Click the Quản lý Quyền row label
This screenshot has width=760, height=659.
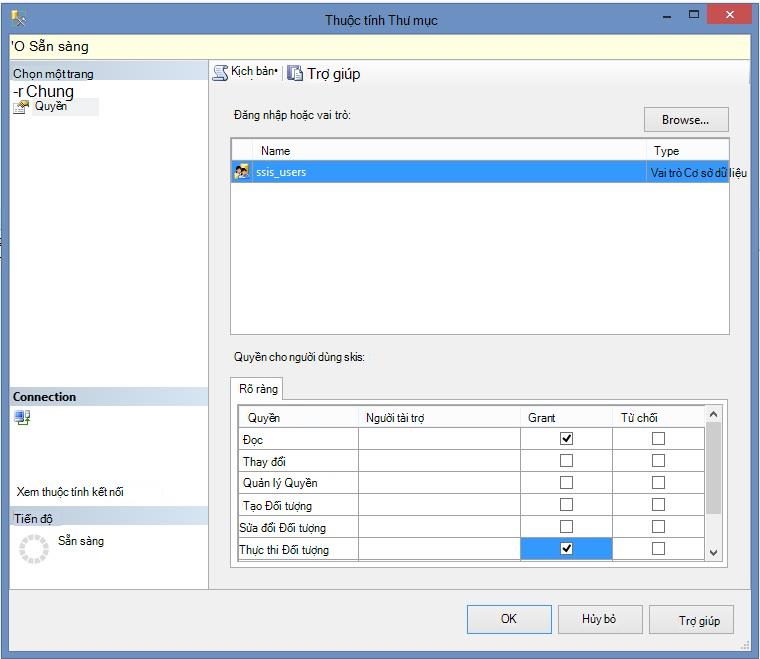(x=280, y=483)
